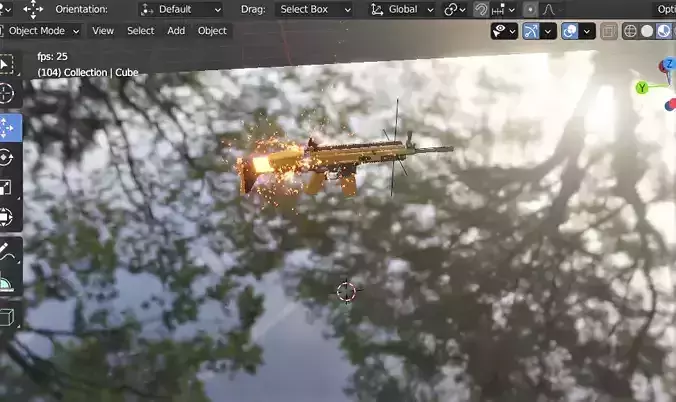Open the Select menu
Image resolution: width=676 pixels, height=402 pixels.
[141, 31]
